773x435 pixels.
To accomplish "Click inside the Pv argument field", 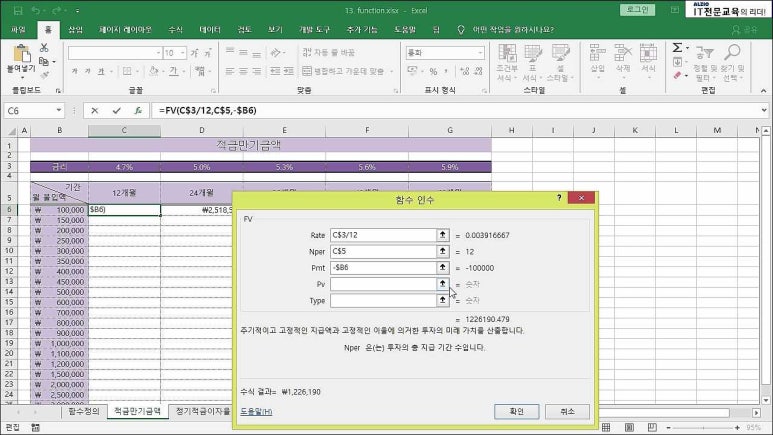I will point(384,284).
